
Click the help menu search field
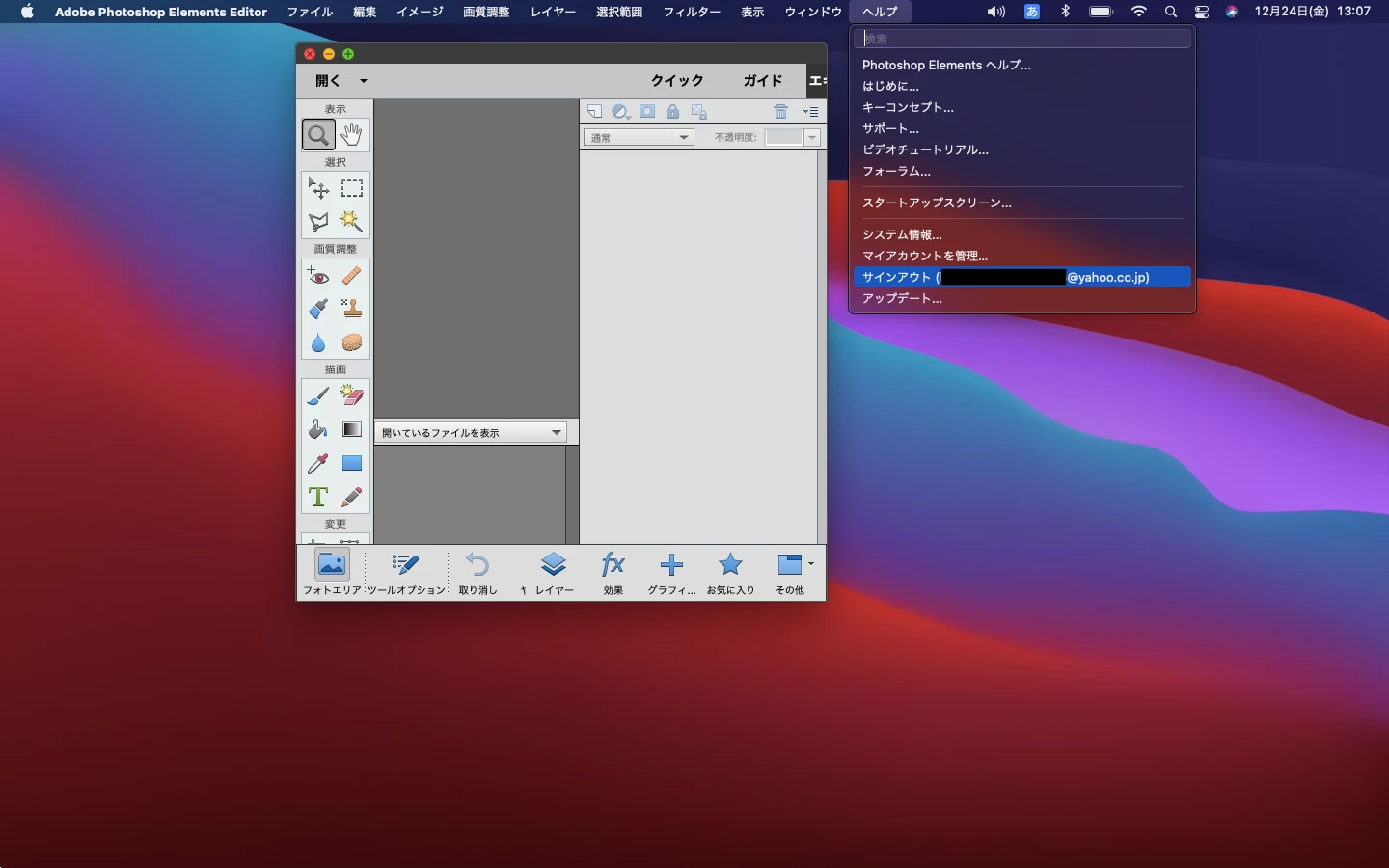pyautogui.click(x=1022, y=39)
